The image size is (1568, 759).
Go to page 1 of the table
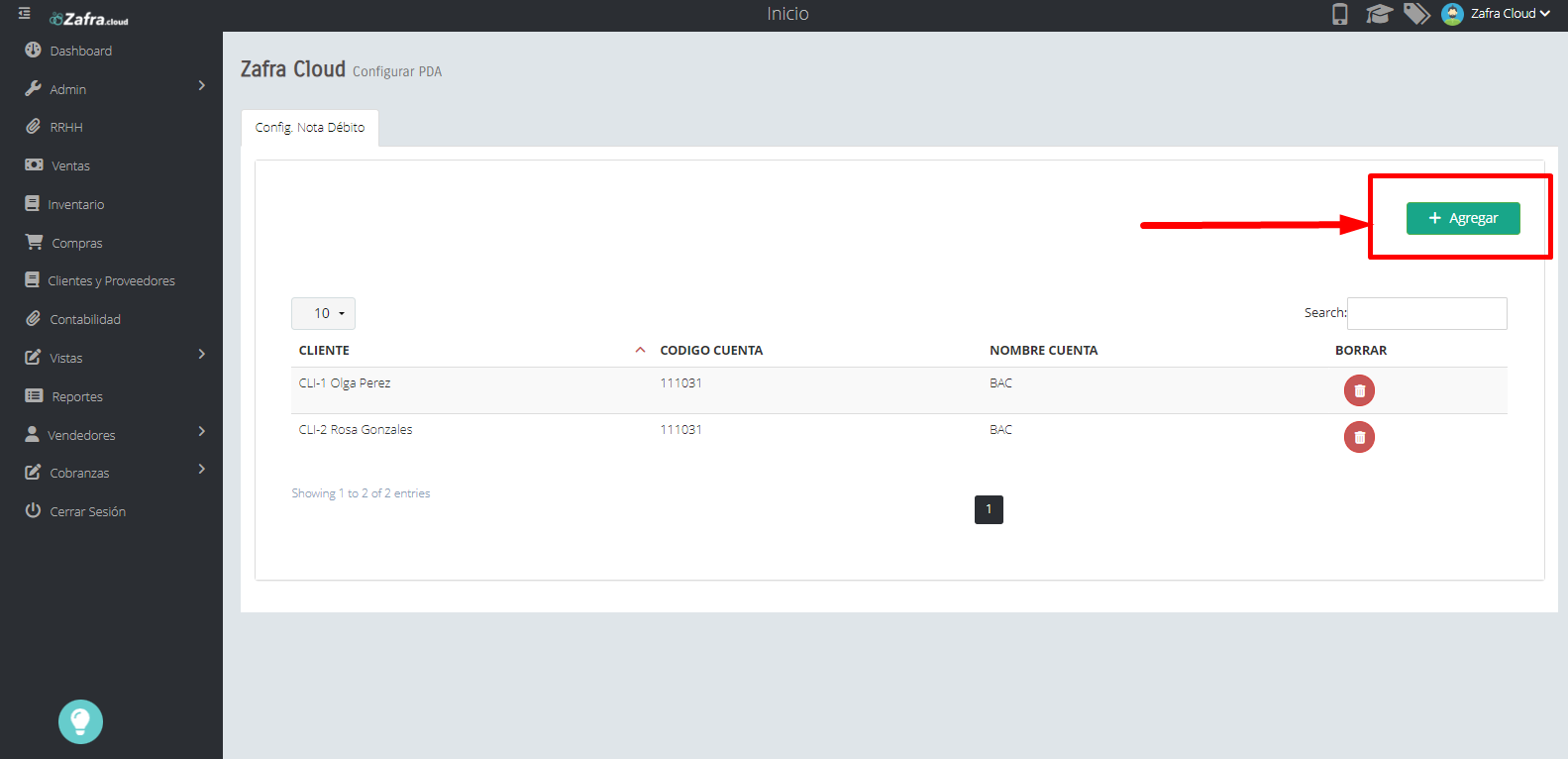pyautogui.click(x=989, y=509)
